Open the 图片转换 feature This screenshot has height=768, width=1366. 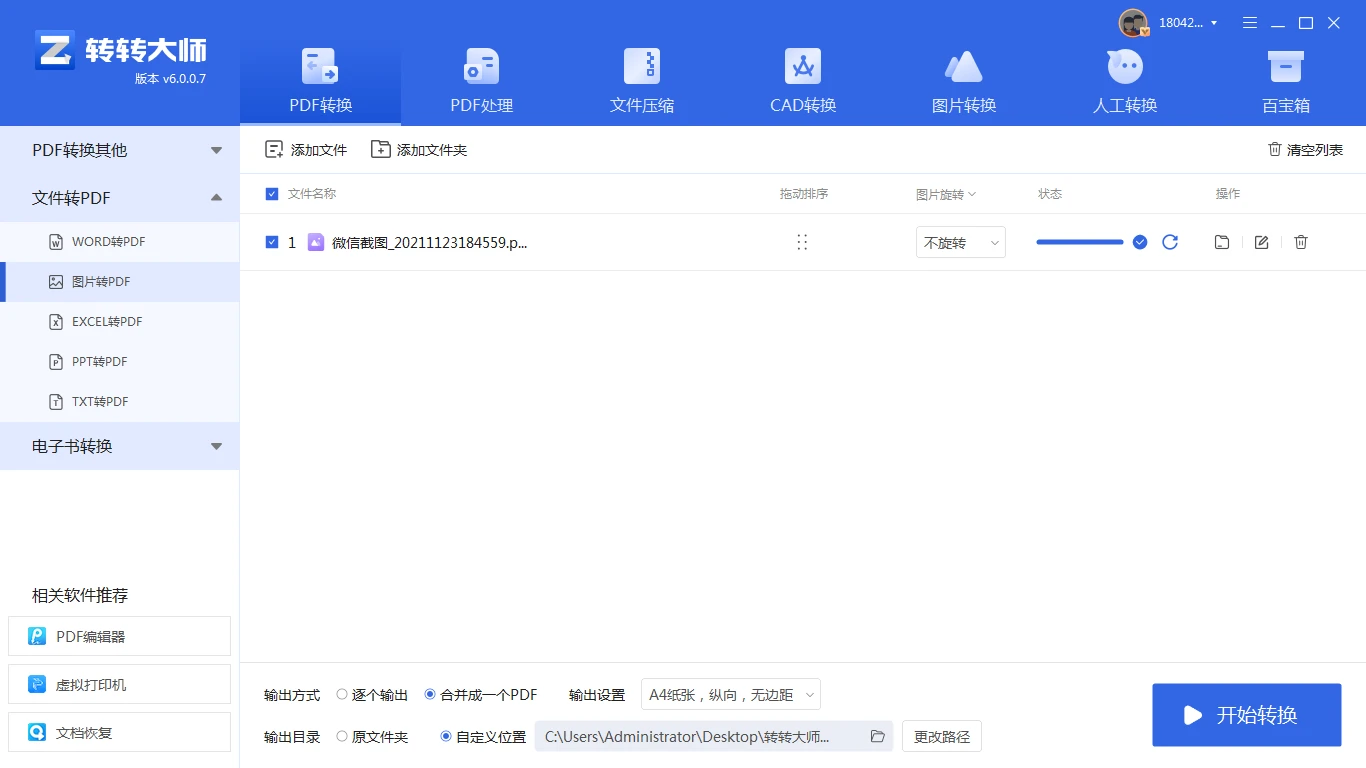click(x=963, y=80)
